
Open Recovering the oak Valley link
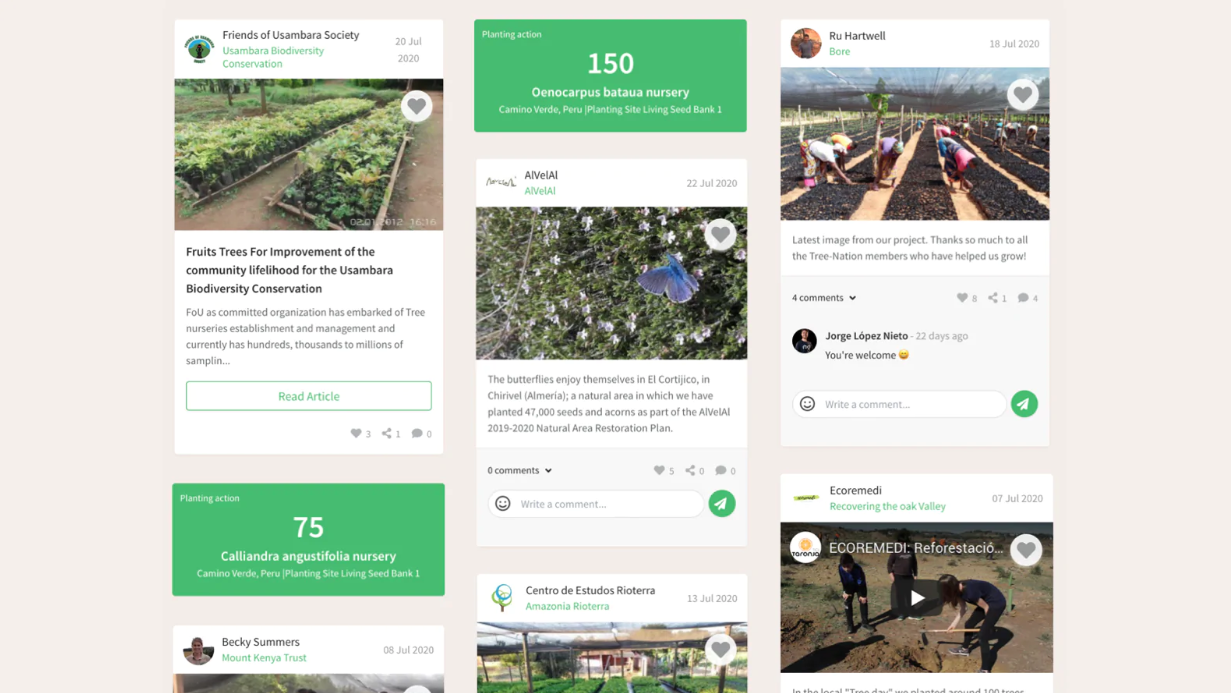tap(887, 506)
